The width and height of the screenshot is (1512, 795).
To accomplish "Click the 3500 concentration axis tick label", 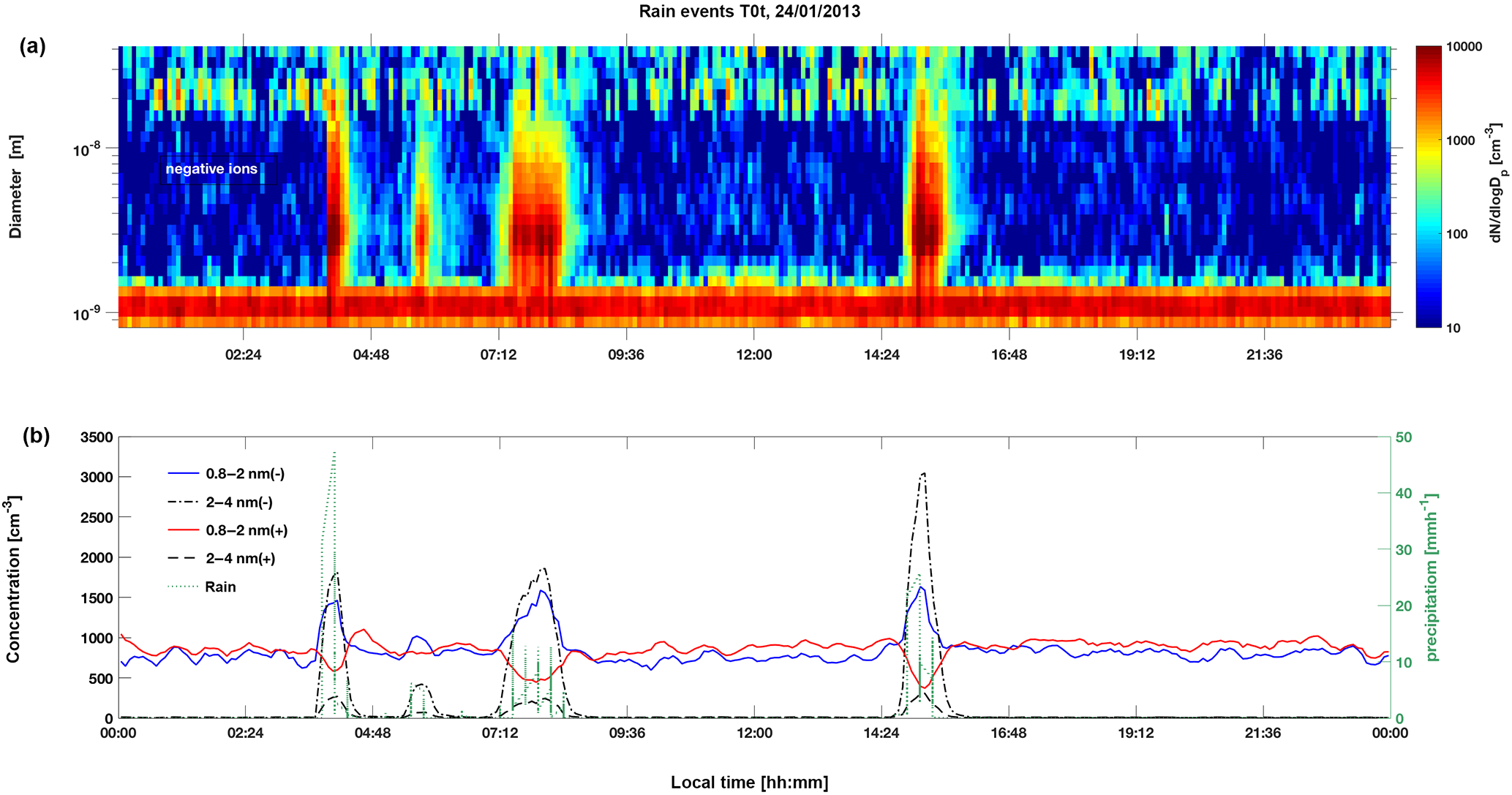I will click(97, 437).
